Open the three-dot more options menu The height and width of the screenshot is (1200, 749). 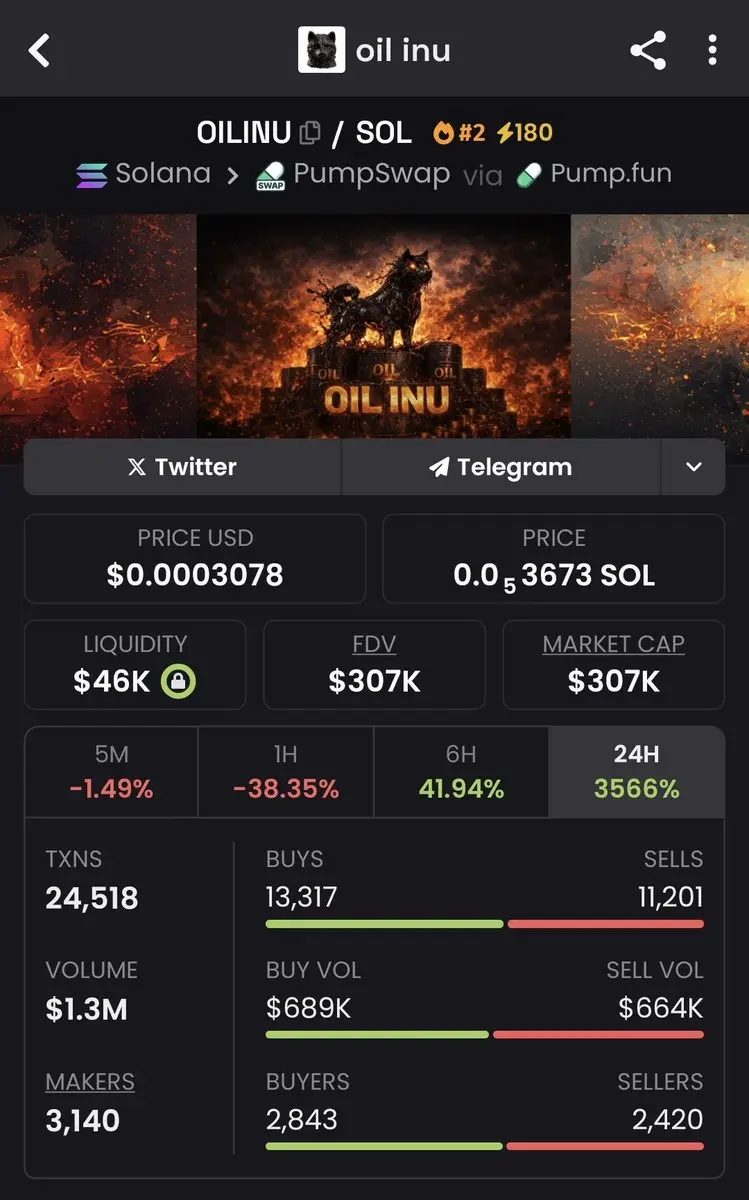(x=712, y=50)
